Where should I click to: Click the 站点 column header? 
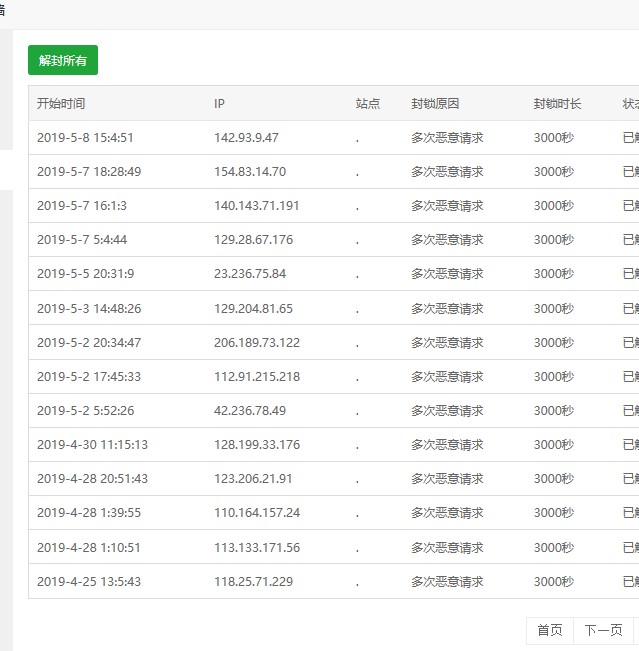click(x=368, y=103)
